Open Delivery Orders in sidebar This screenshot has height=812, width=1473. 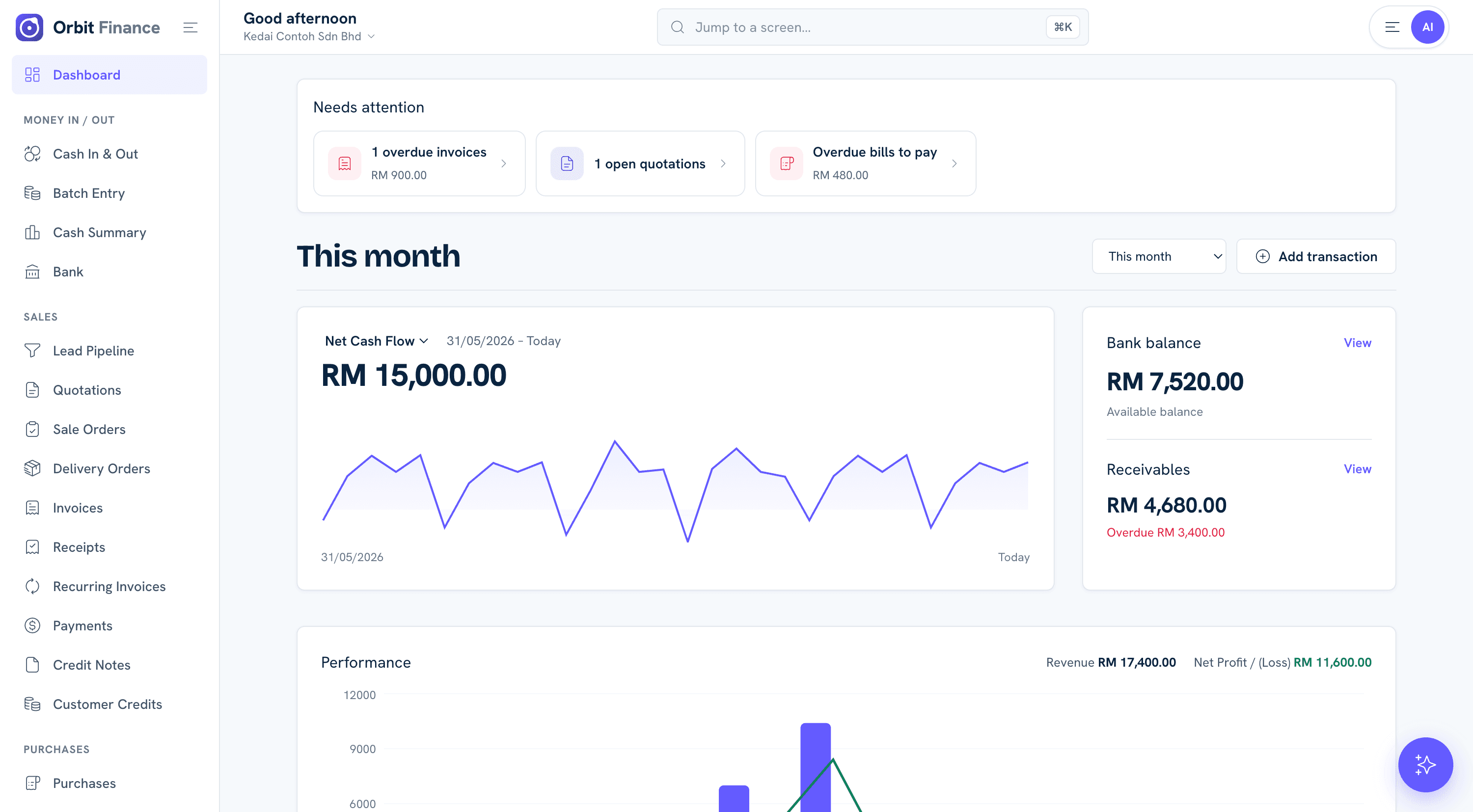tap(109, 468)
